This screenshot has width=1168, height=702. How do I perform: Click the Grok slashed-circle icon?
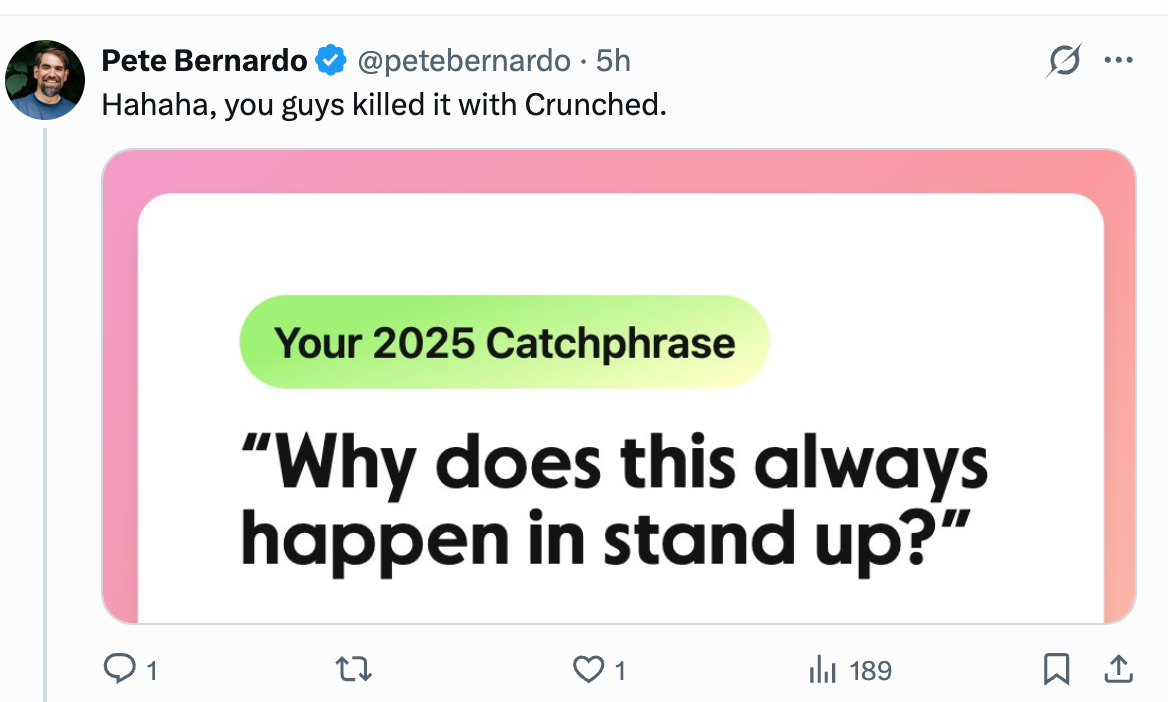click(x=1062, y=62)
